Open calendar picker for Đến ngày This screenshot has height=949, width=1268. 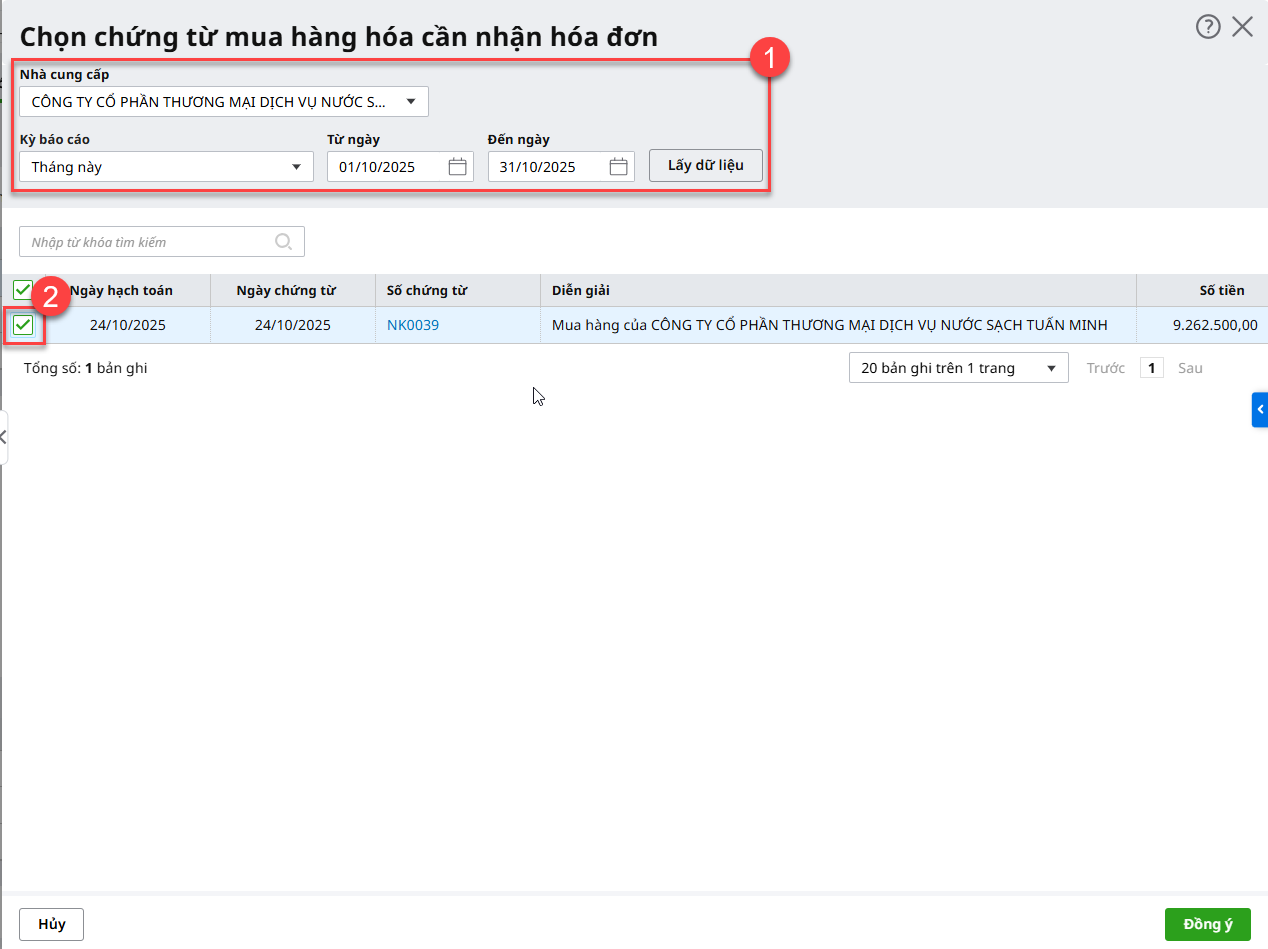point(618,167)
